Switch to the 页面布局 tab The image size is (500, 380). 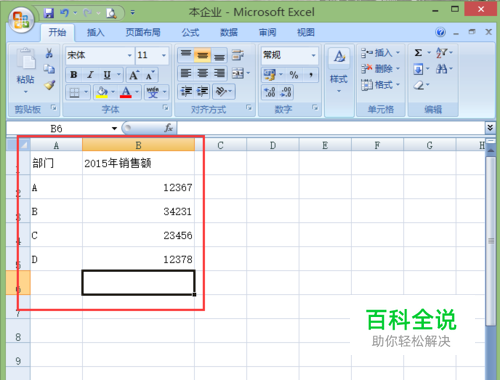[143, 33]
